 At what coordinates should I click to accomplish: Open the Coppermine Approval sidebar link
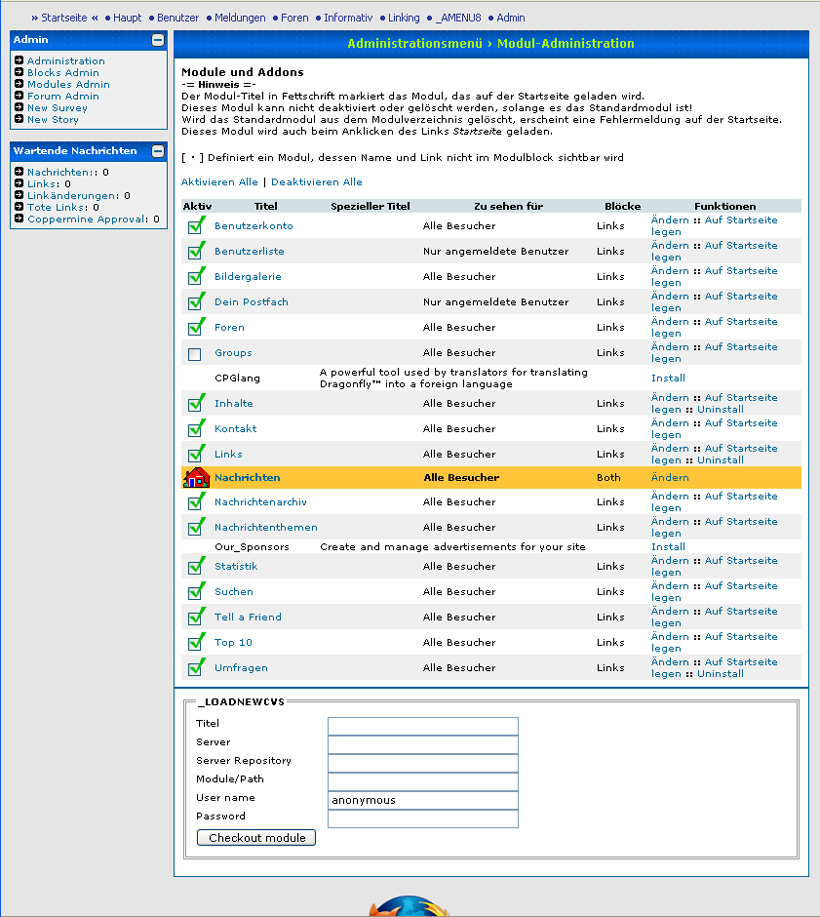(x=88, y=219)
